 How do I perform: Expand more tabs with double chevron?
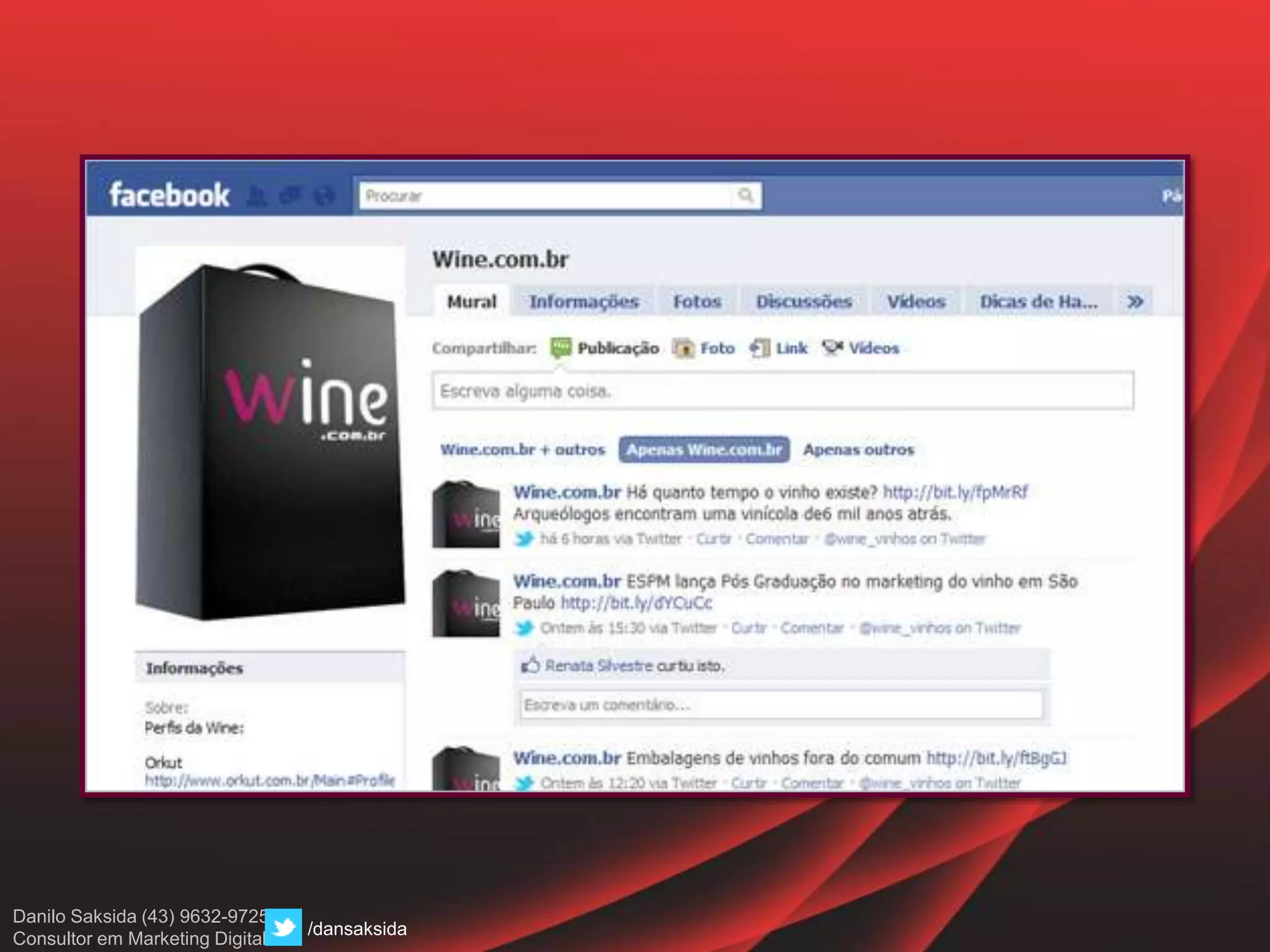point(1135,302)
